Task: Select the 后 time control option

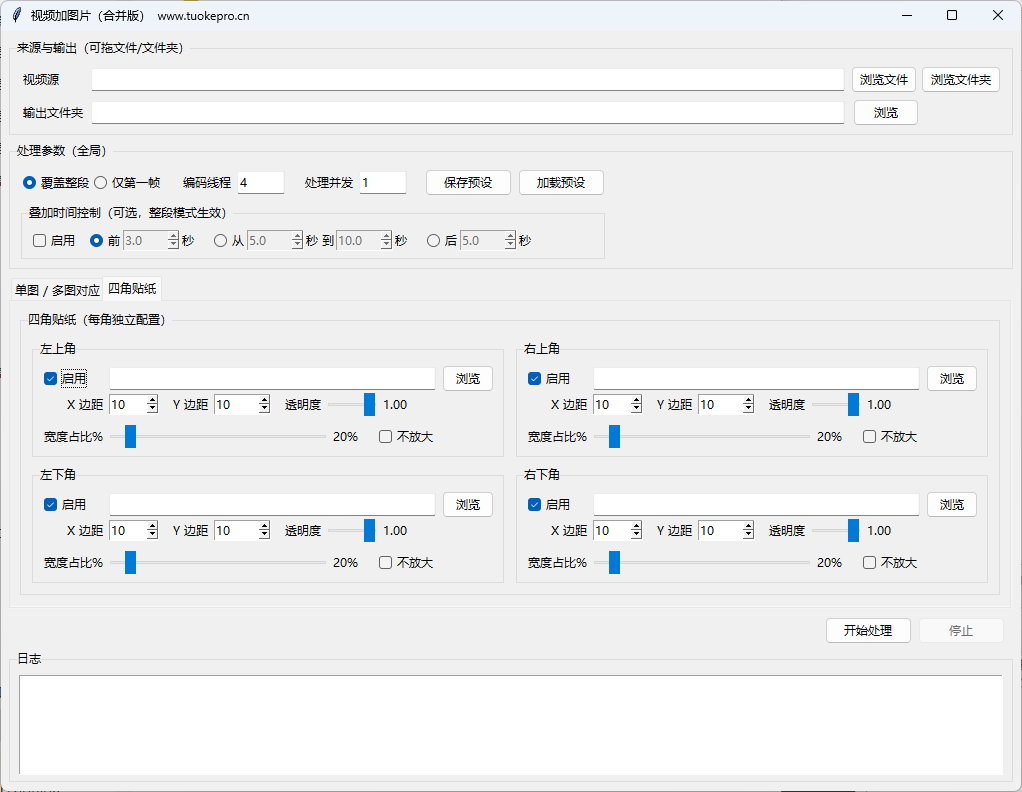Action: (433, 240)
